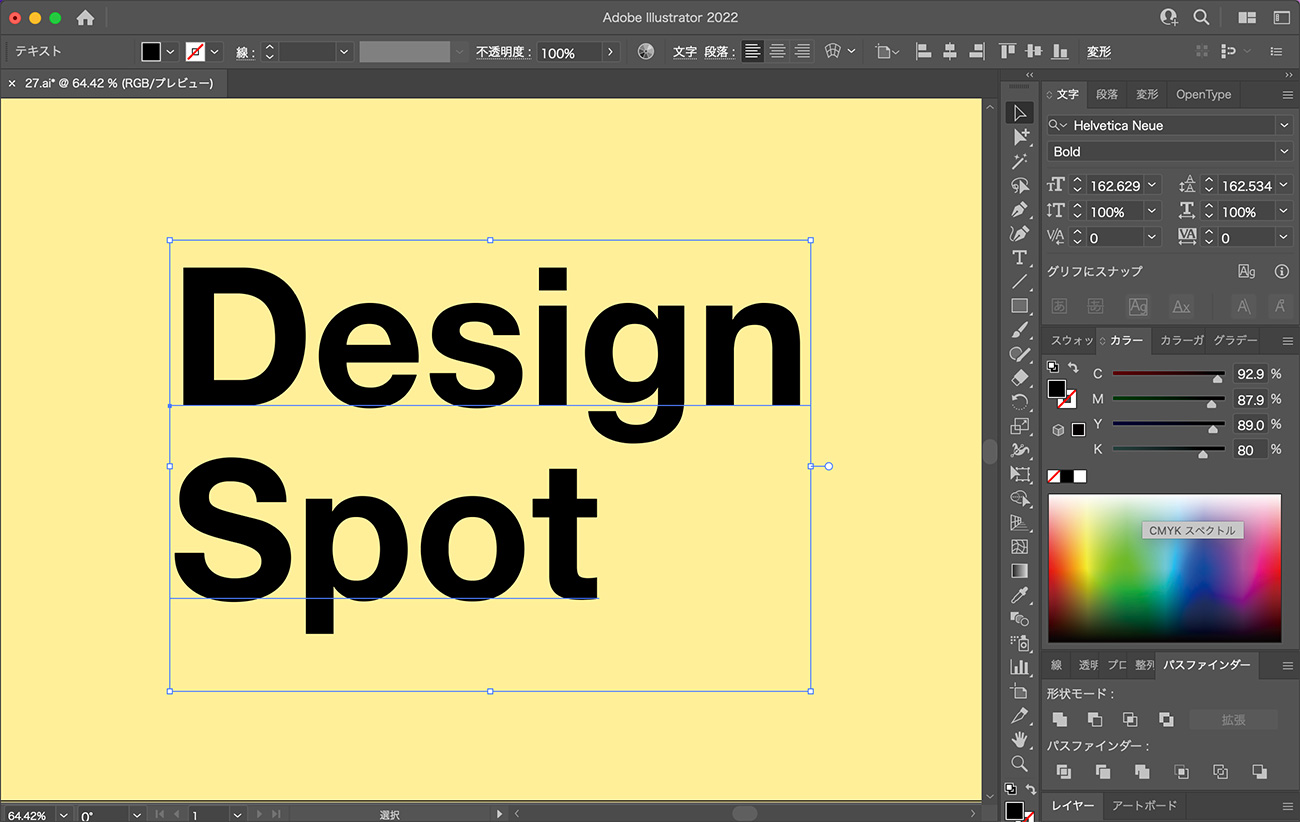The width and height of the screenshot is (1300, 822).
Task: Select the Pen tool in the toolbar
Action: 1019,210
